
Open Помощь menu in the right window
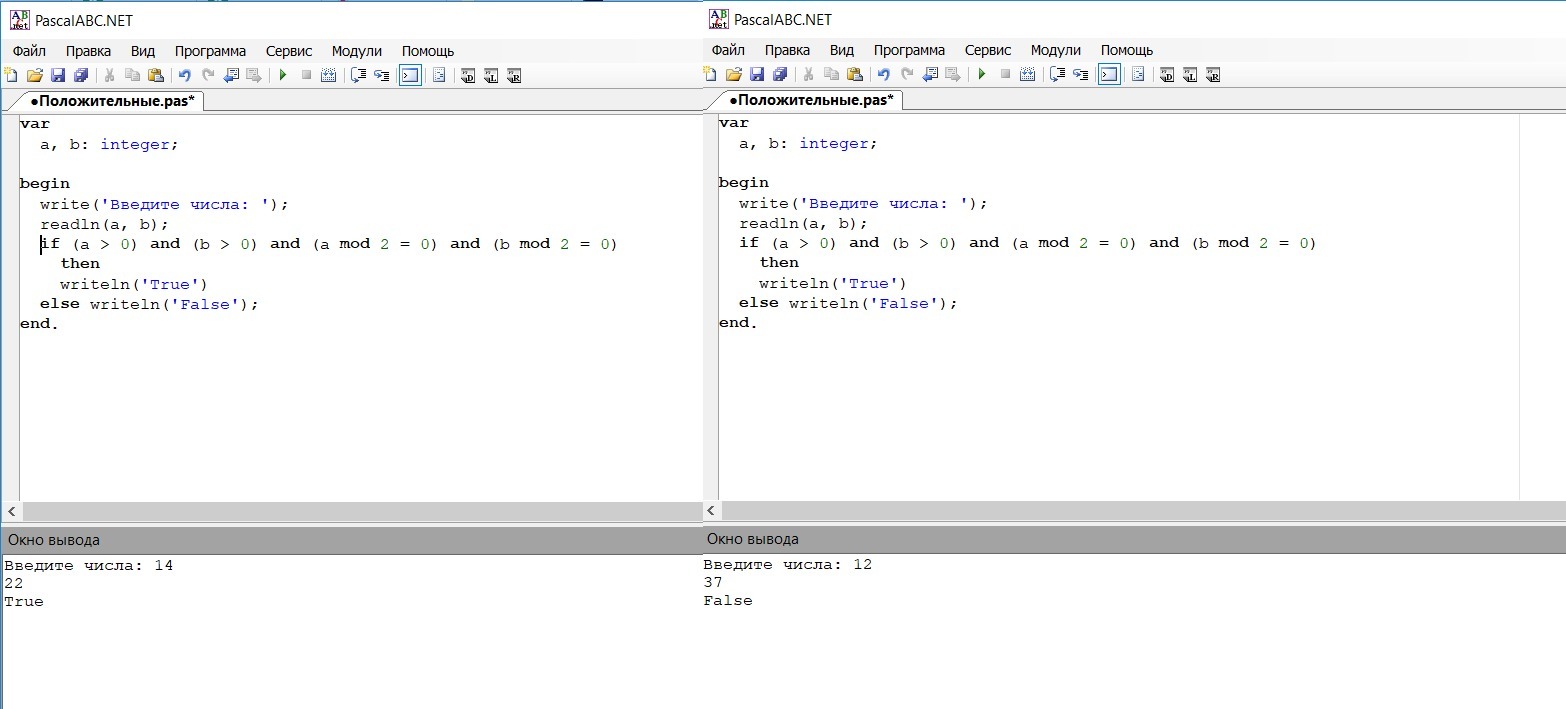click(x=1126, y=50)
